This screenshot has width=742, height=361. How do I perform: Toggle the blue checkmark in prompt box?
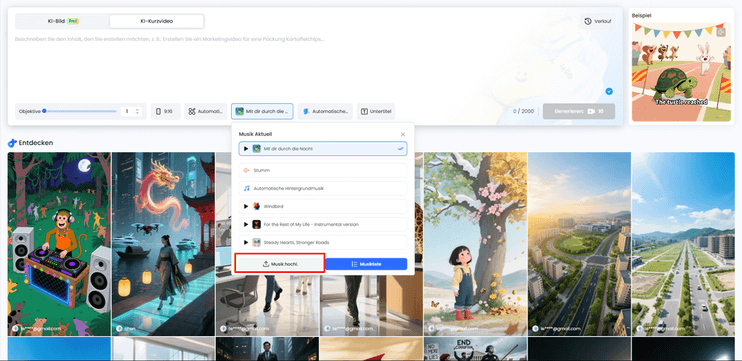(609, 91)
